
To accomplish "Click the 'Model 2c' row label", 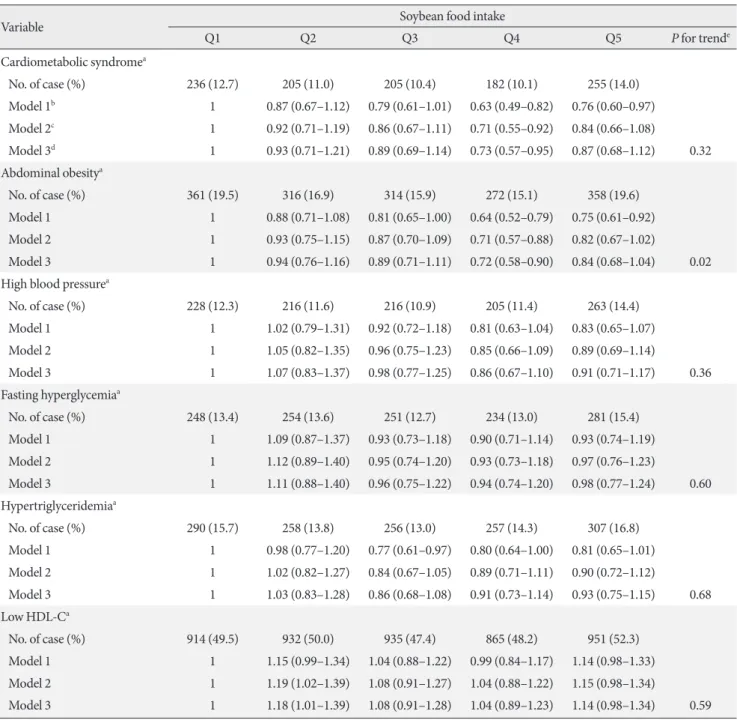I will (x=31, y=128).
